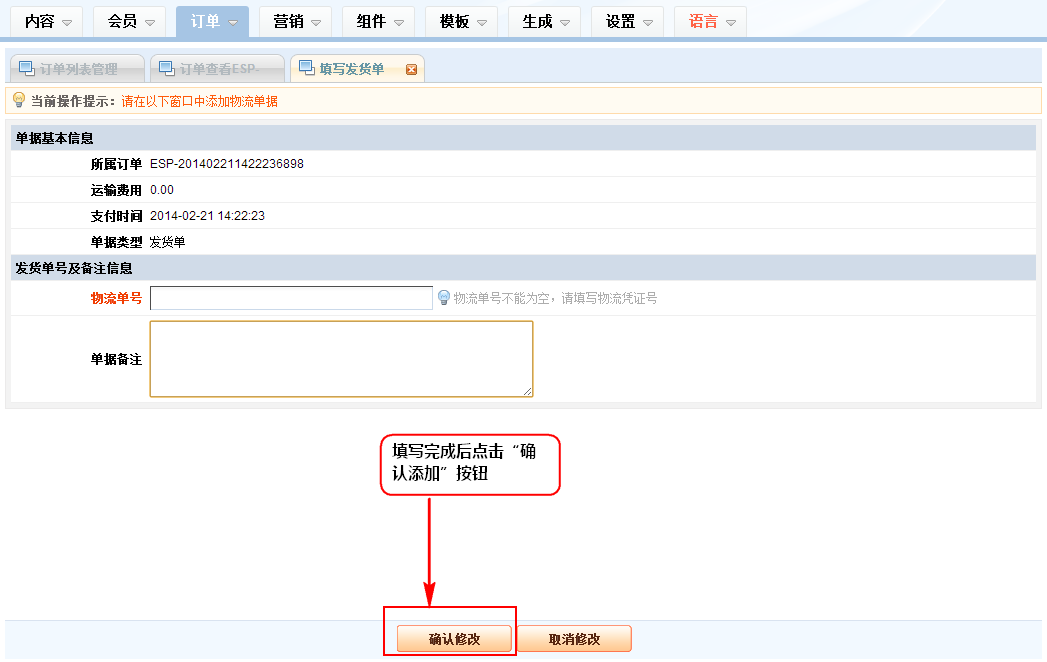The width and height of the screenshot is (1047, 662).
Task: Click the lightbulb icon beside 当前操作提示
Action: coord(18,100)
